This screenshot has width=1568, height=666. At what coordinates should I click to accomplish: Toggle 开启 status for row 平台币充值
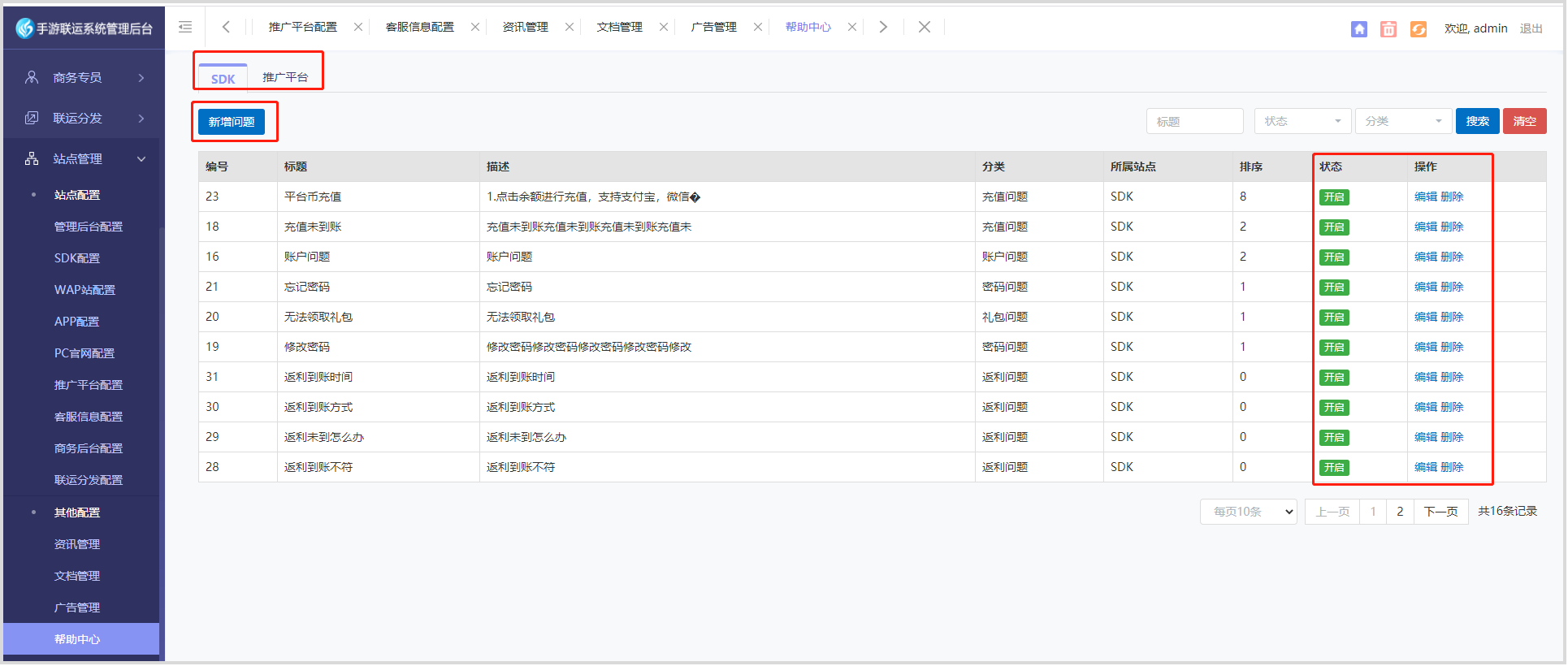point(1334,197)
